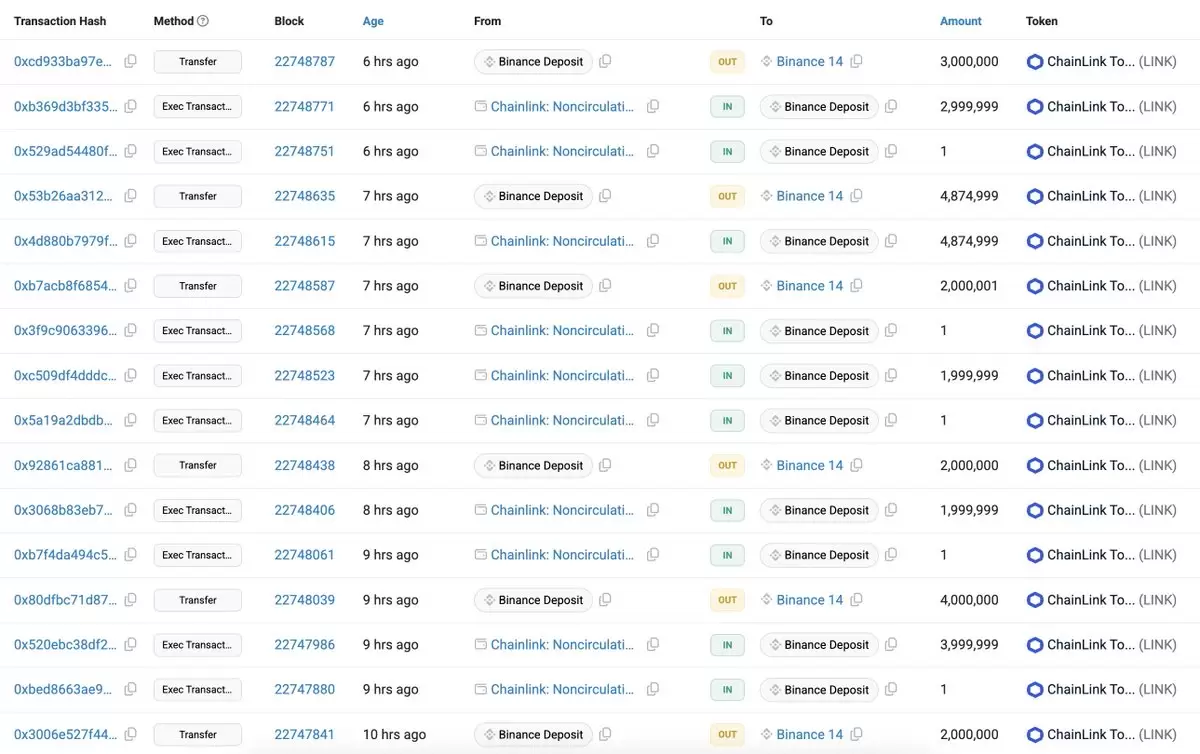Copy transaction hash 0x92861ca881
The height and width of the screenshot is (754, 1200).
click(x=130, y=465)
